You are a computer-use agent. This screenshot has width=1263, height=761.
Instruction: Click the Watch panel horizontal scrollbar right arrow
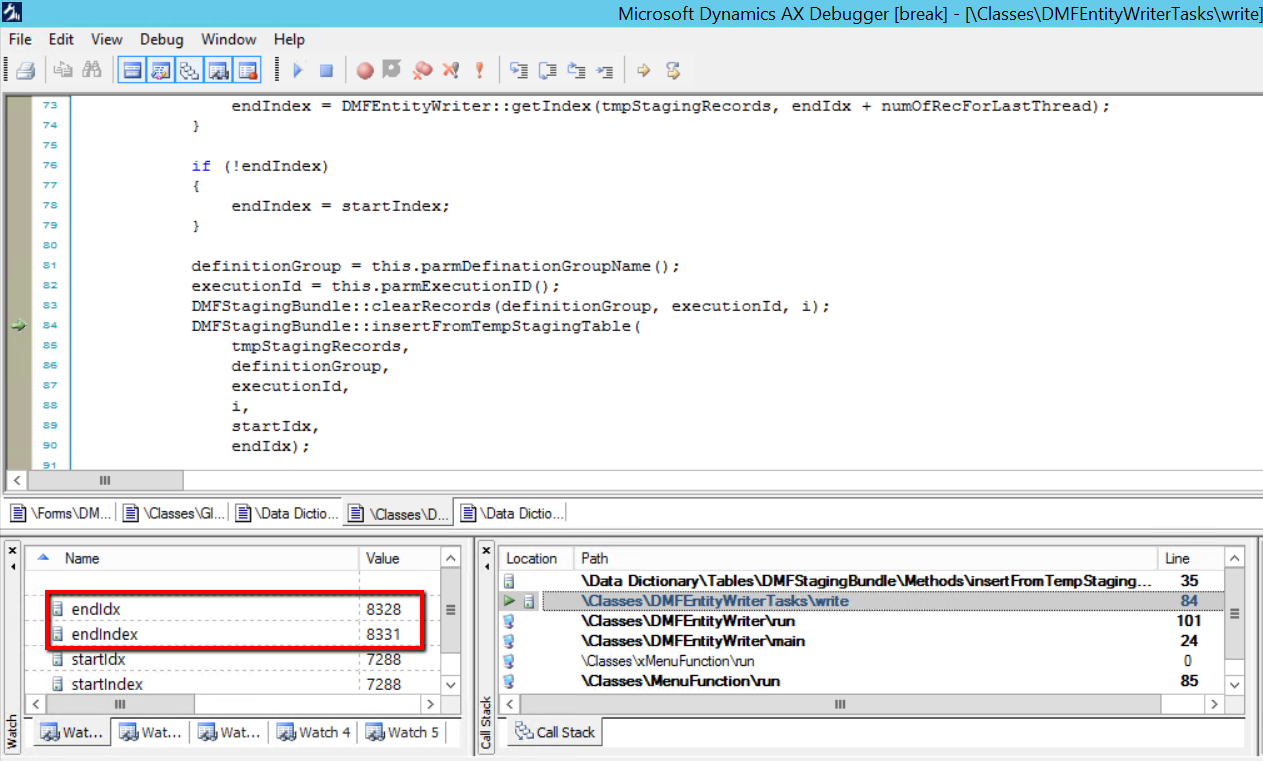coord(430,705)
